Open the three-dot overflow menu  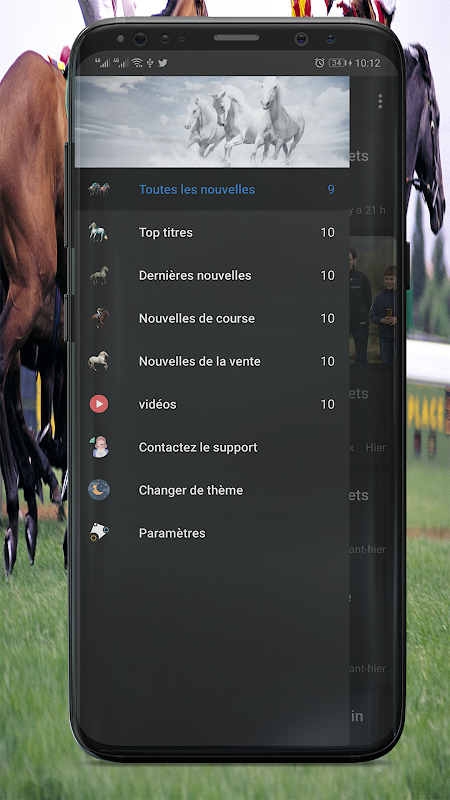point(380,101)
